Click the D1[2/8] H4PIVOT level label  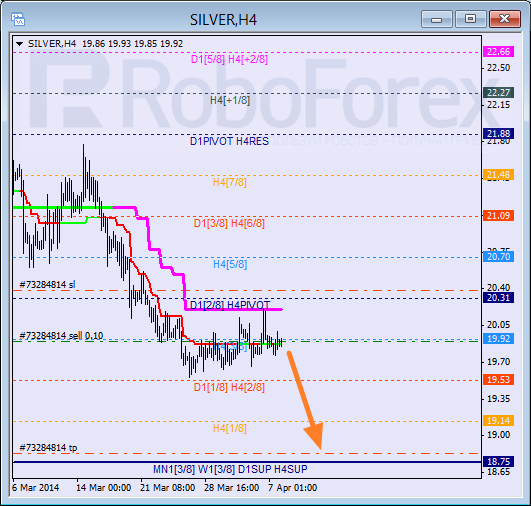point(230,305)
